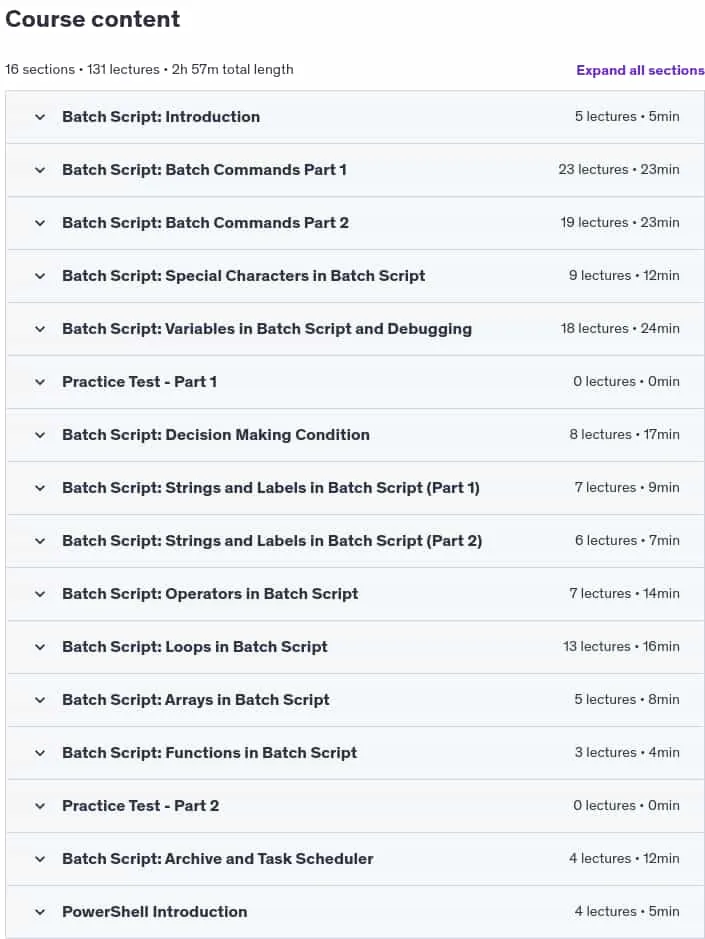
Task: Expand PowerShell Introduction chevron
Action: point(40,912)
